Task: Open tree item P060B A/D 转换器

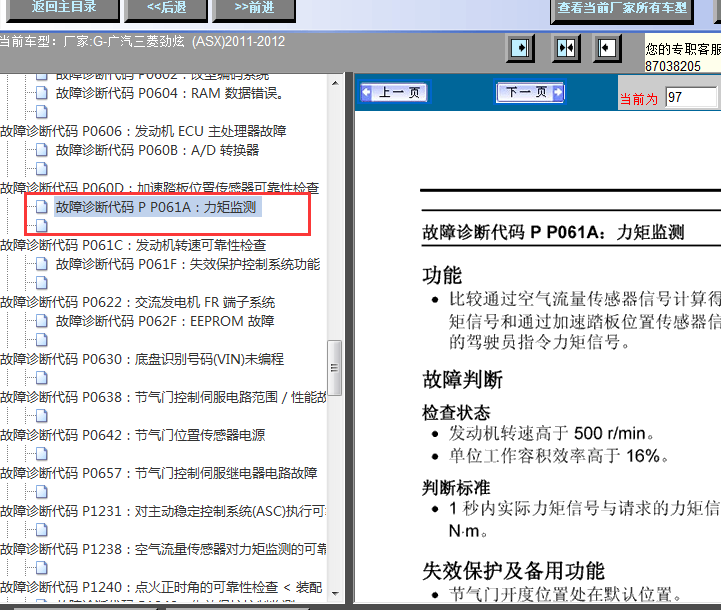Action: click(157, 150)
